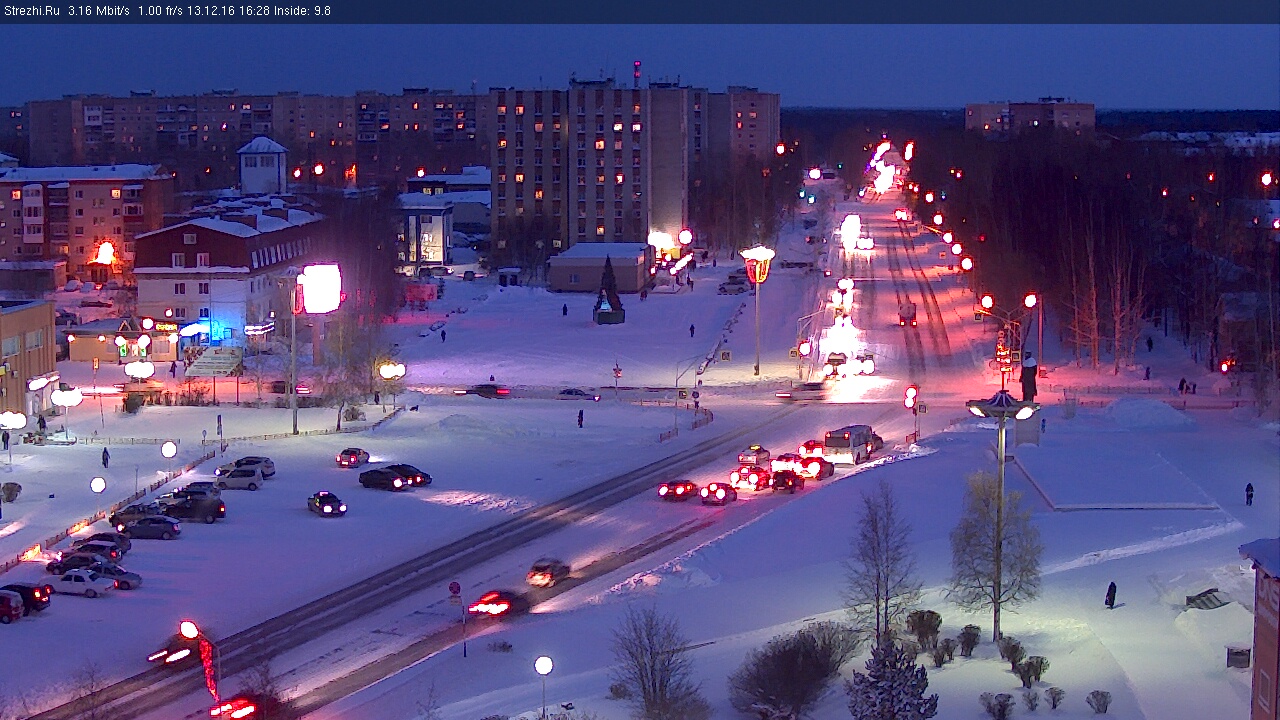Viewport: 1280px width, 720px height.
Task: Click the "Strezhi.Ru" overlay text
Action: (x=31, y=11)
